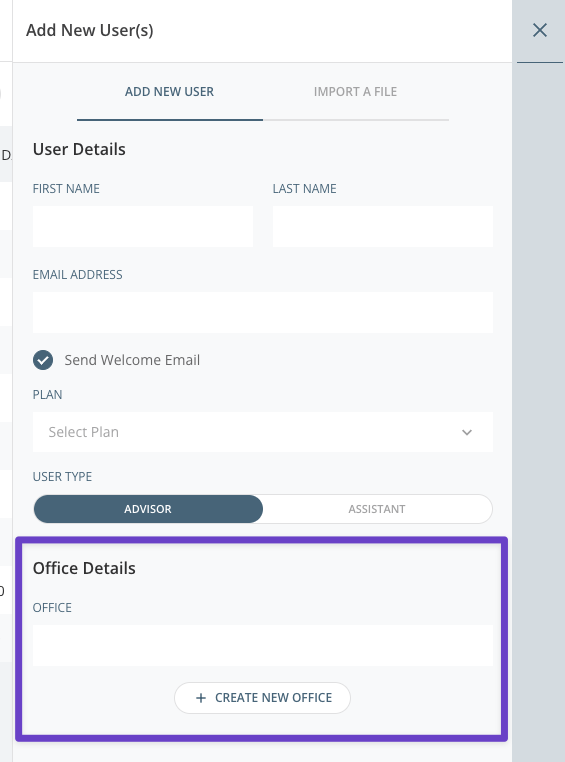Click the Send Welcome Email label

pyautogui.click(x=132, y=360)
